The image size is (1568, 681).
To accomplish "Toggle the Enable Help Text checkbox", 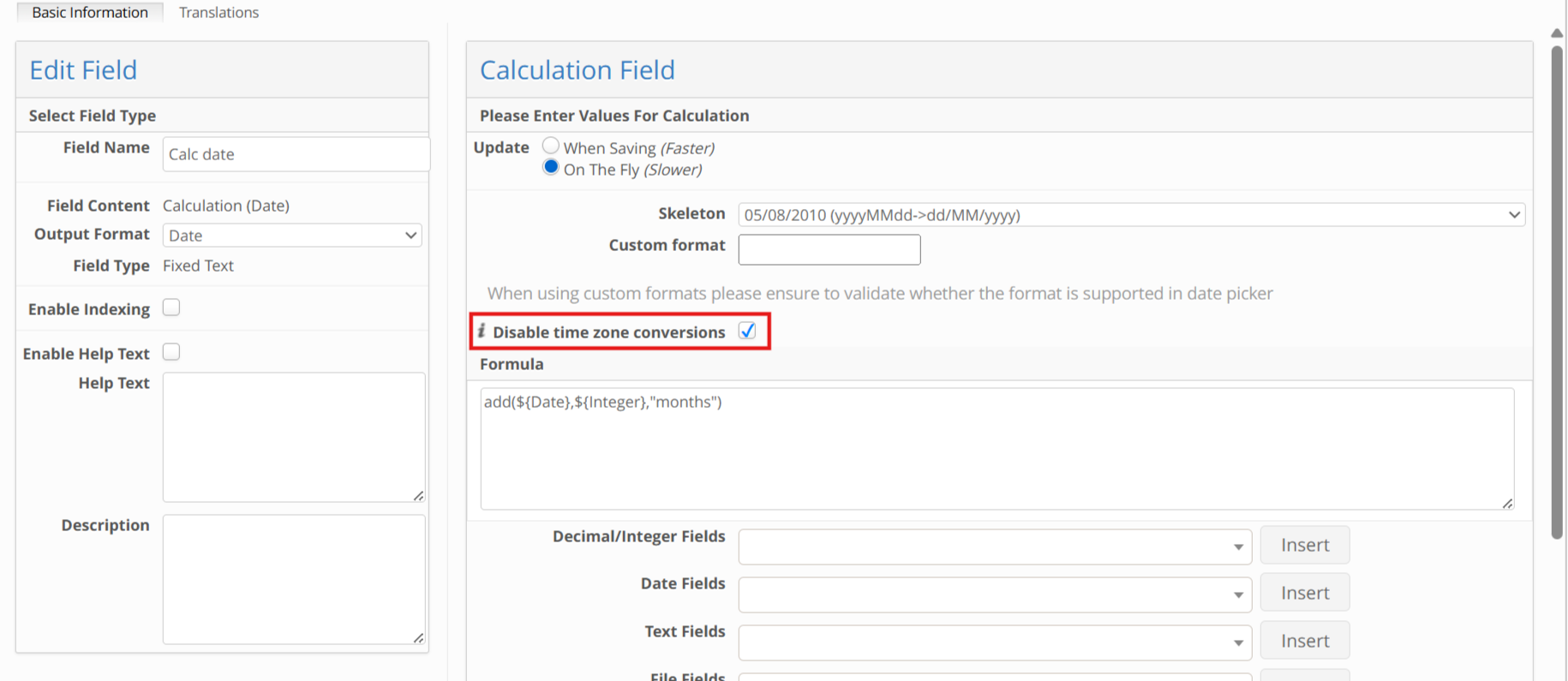I will click(x=171, y=352).
